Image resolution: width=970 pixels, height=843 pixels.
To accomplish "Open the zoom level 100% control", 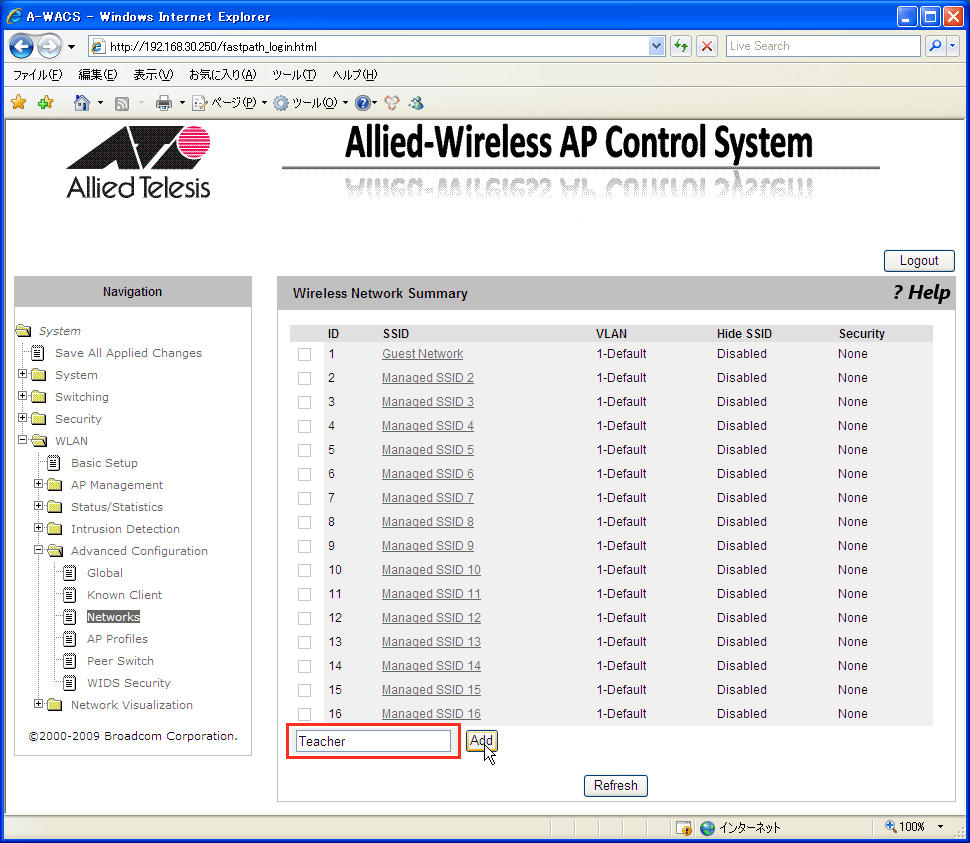I will [x=914, y=827].
